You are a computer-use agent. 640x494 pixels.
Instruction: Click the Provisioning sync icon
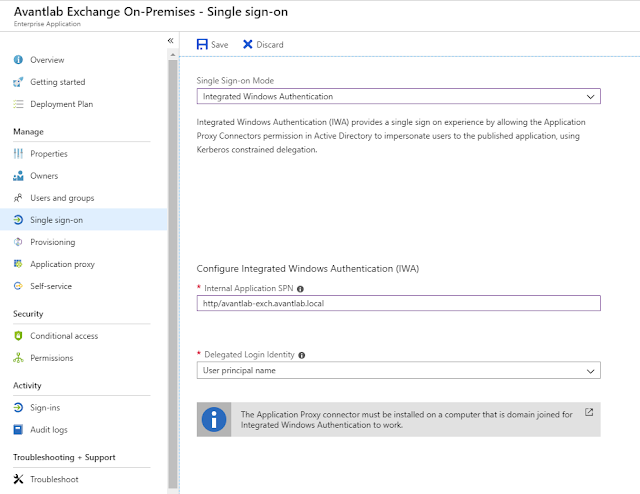pos(18,242)
